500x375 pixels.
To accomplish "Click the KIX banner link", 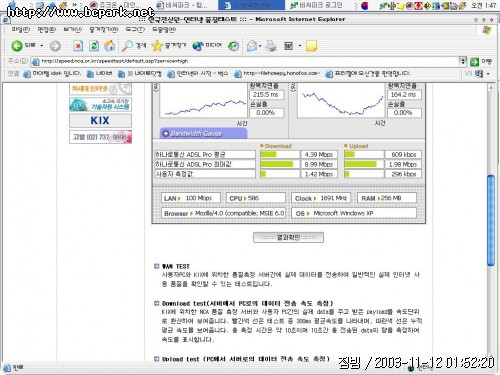I will (100, 120).
